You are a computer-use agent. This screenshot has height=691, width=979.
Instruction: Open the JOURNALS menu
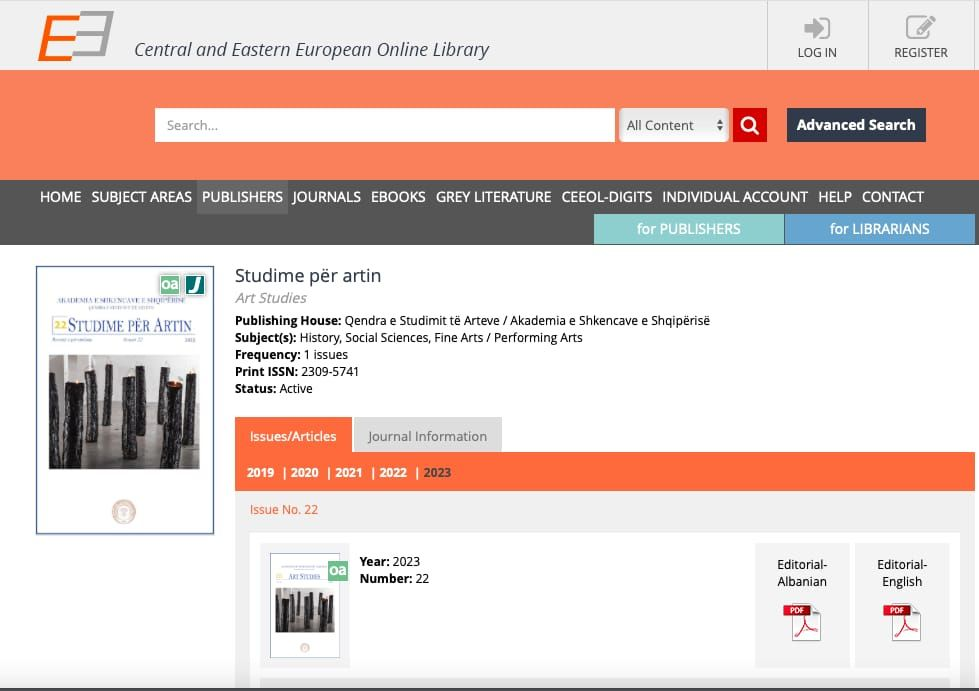pyautogui.click(x=327, y=197)
